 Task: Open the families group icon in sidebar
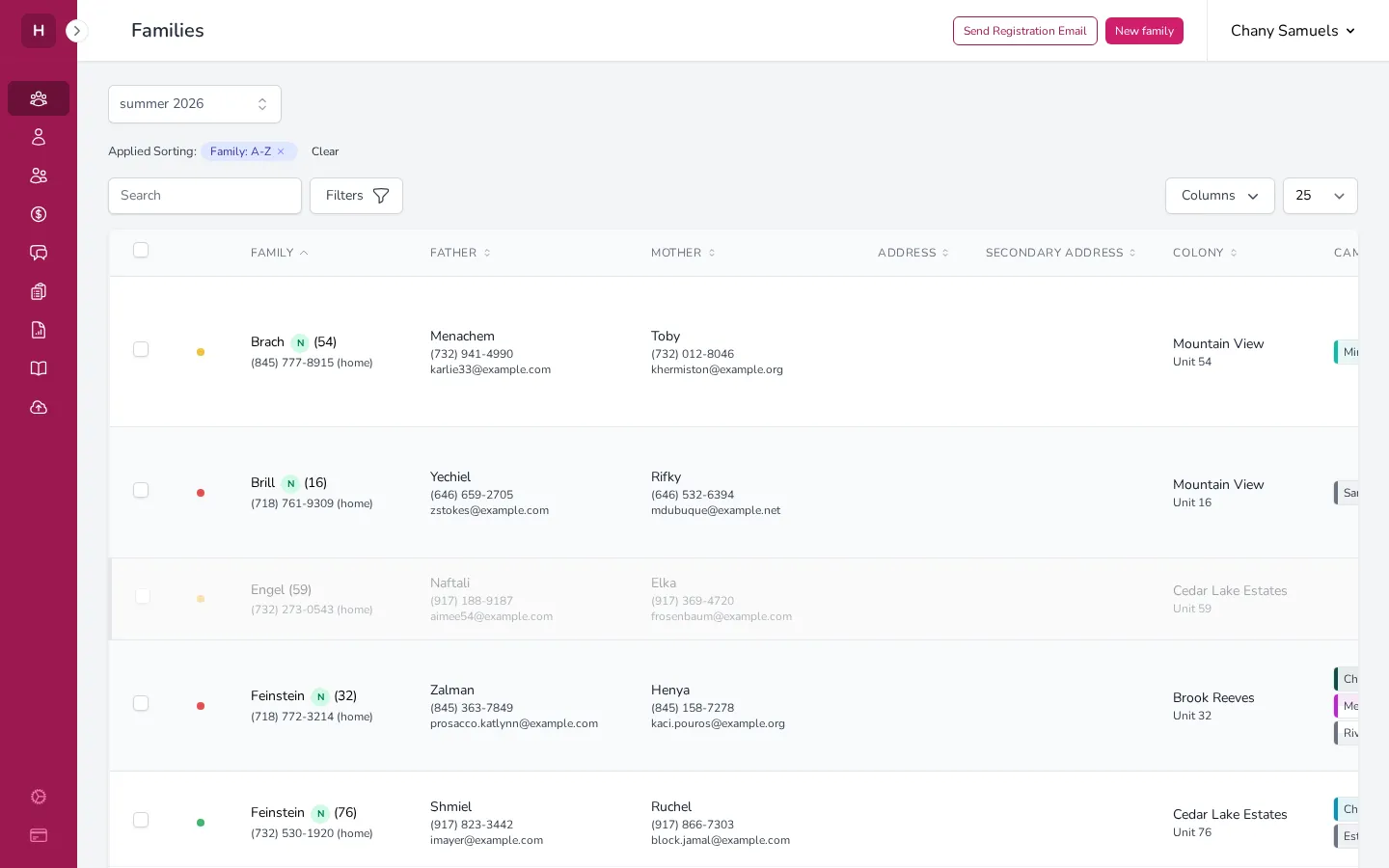pyautogui.click(x=39, y=98)
